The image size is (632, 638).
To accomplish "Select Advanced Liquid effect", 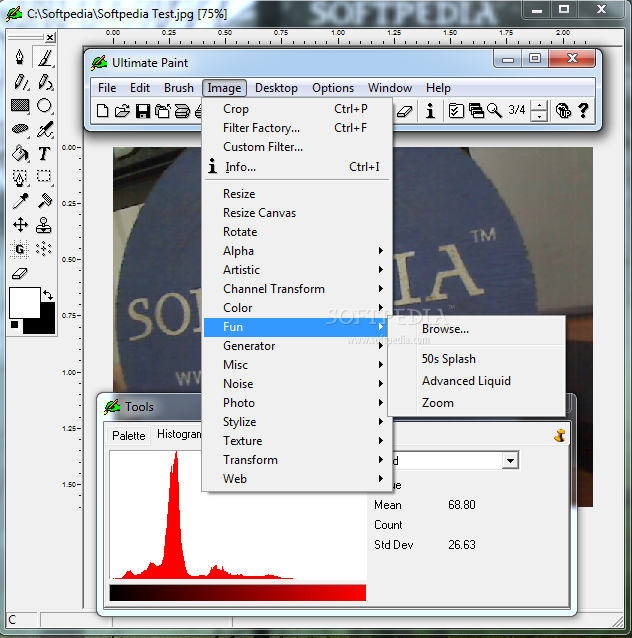I will pos(476,381).
